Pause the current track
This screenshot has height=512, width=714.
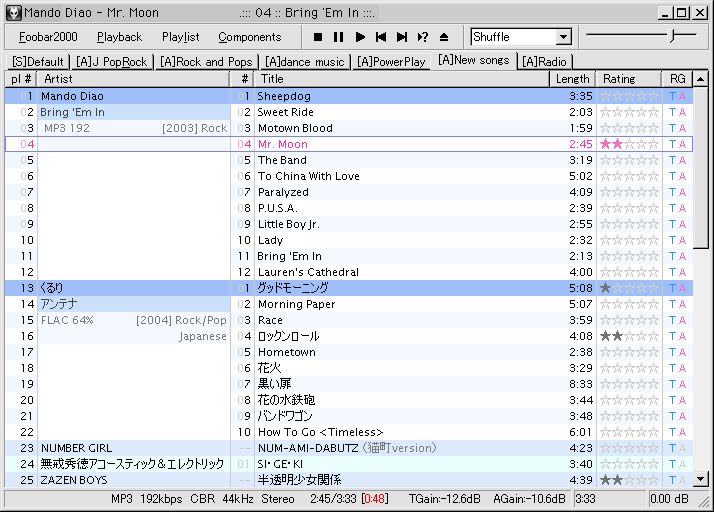(338, 37)
